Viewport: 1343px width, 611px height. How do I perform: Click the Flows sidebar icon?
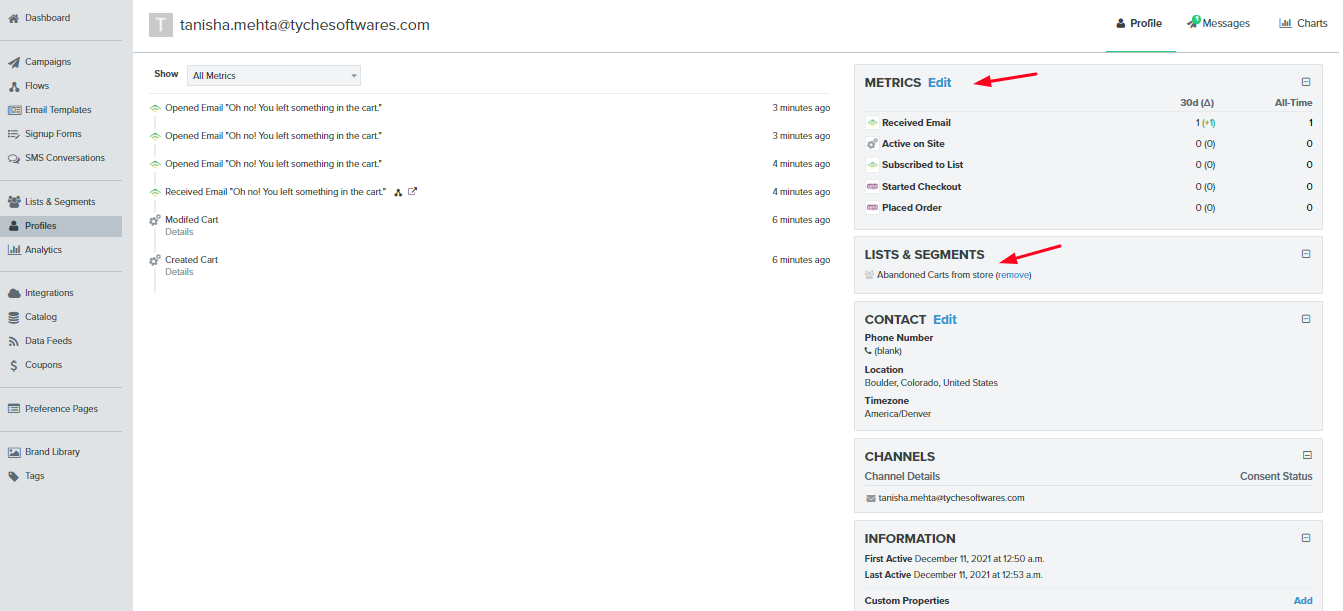tap(14, 86)
